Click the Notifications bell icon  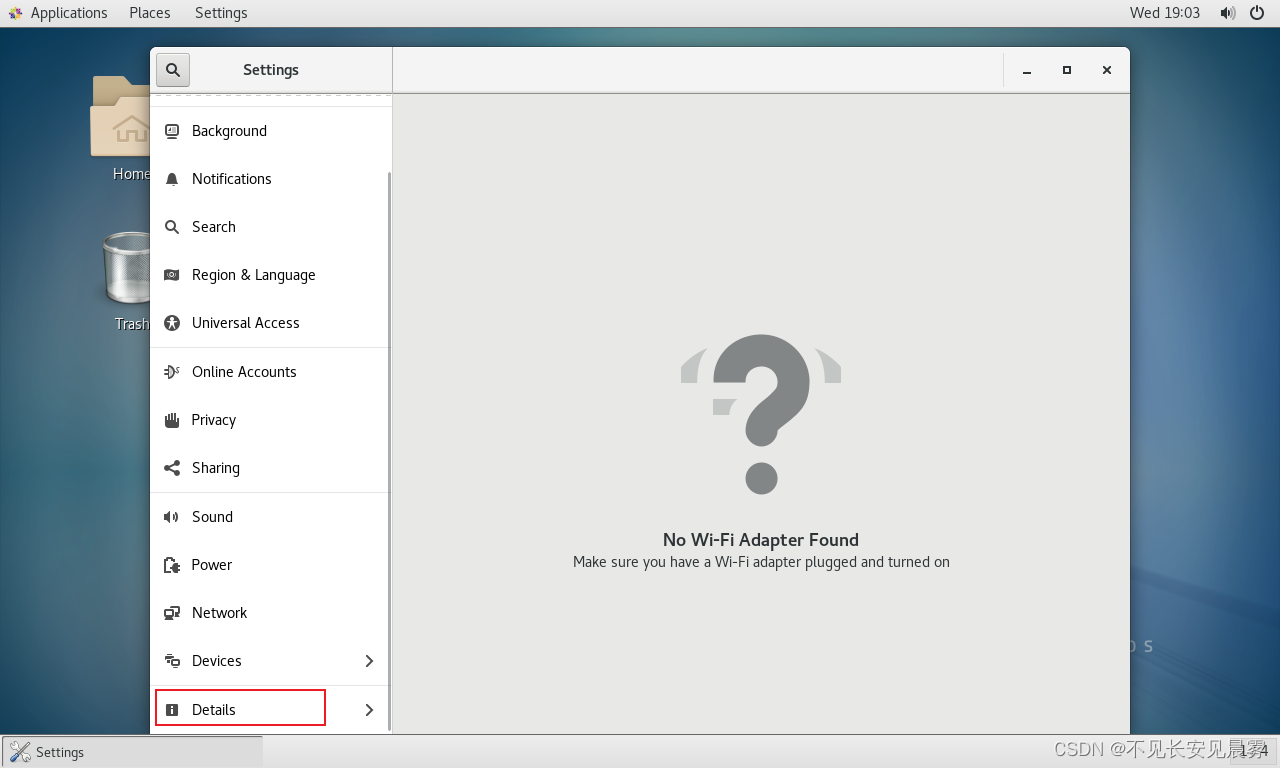coord(172,179)
